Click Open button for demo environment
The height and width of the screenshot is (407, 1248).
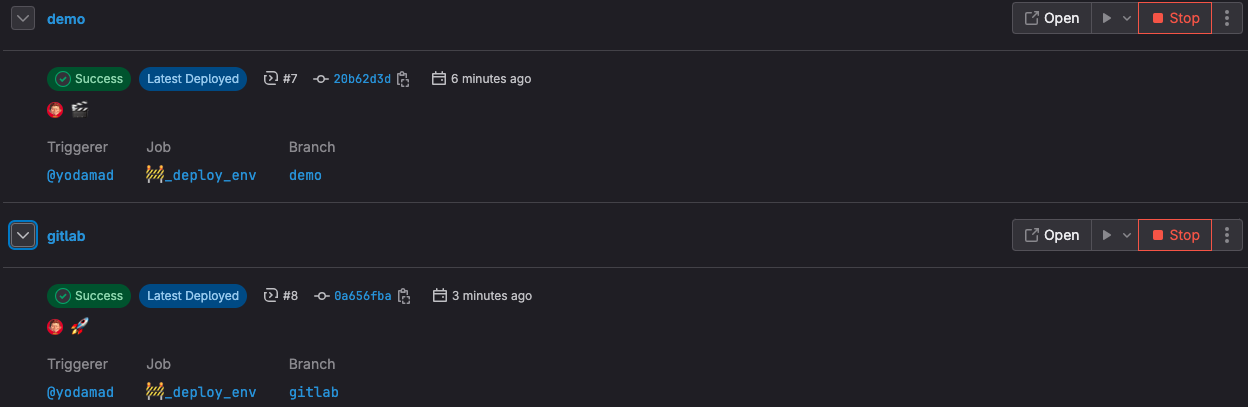click(x=1051, y=18)
